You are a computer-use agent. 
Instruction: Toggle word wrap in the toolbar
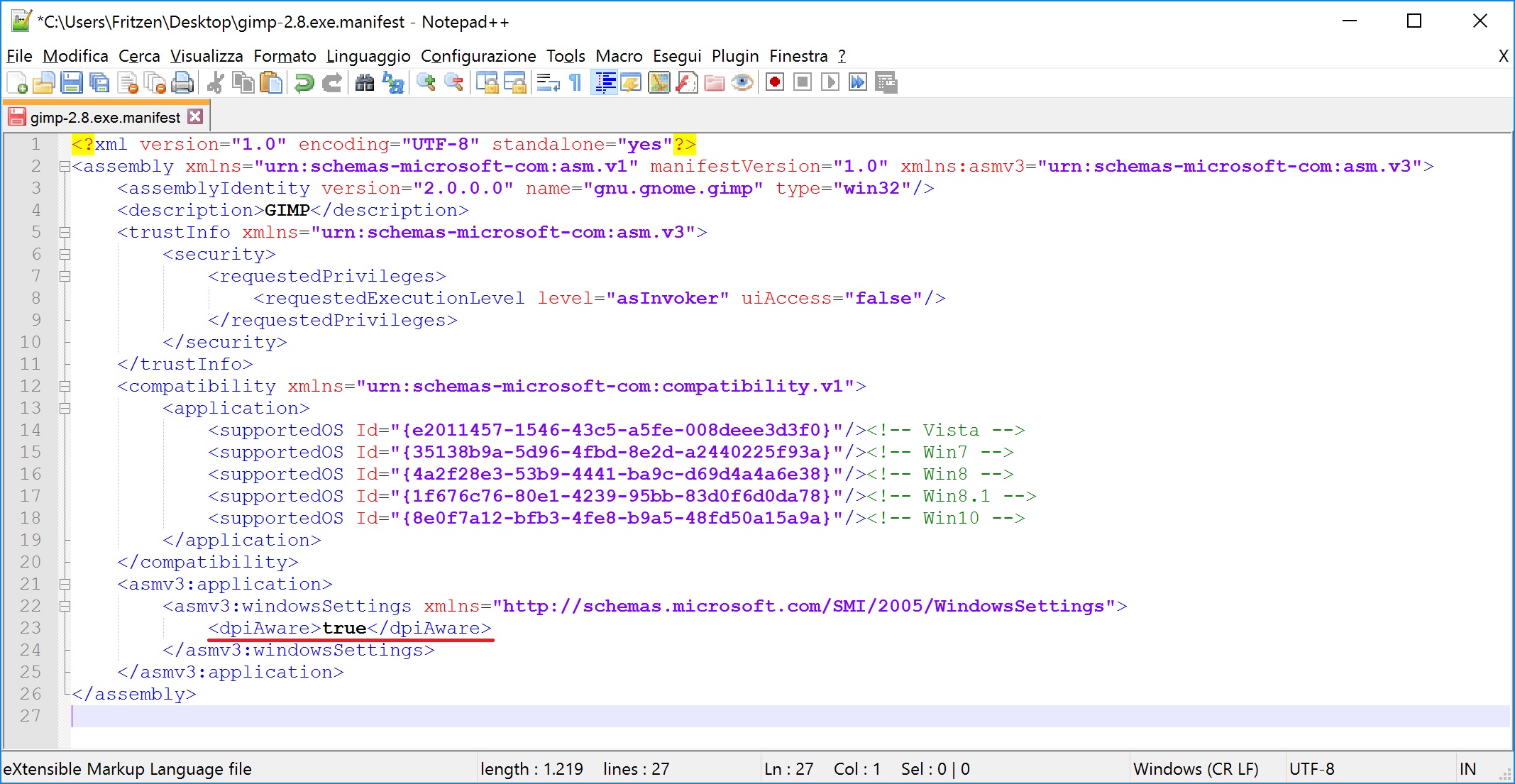(548, 83)
